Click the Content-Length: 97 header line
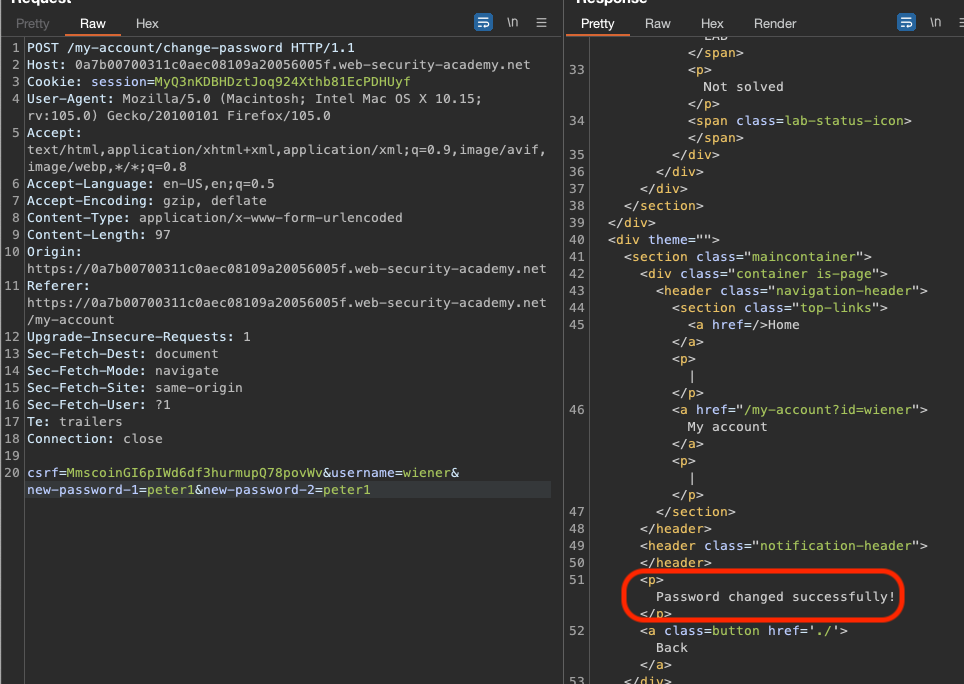Screen dimensions: 964x684 pyautogui.click(x=98, y=234)
